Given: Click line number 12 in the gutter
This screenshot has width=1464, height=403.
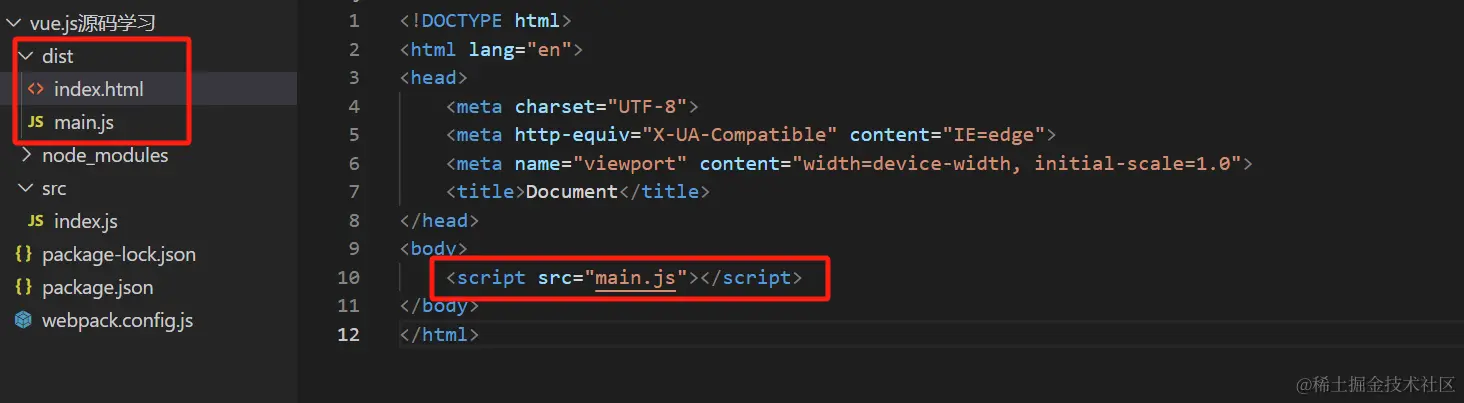Looking at the screenshot, I should [x=348, y=334].
